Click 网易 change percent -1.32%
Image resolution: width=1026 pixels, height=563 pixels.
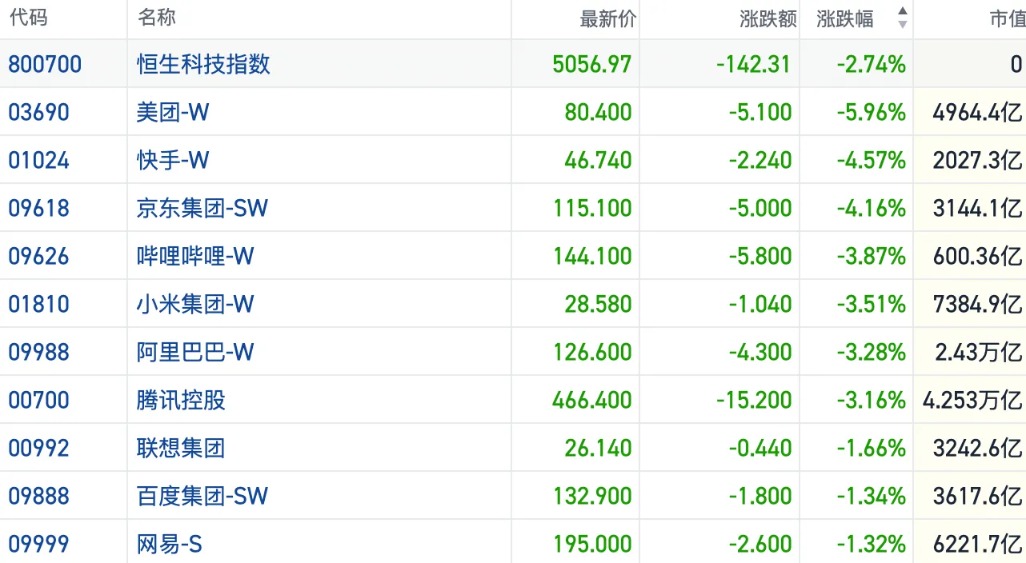point(872,544)
